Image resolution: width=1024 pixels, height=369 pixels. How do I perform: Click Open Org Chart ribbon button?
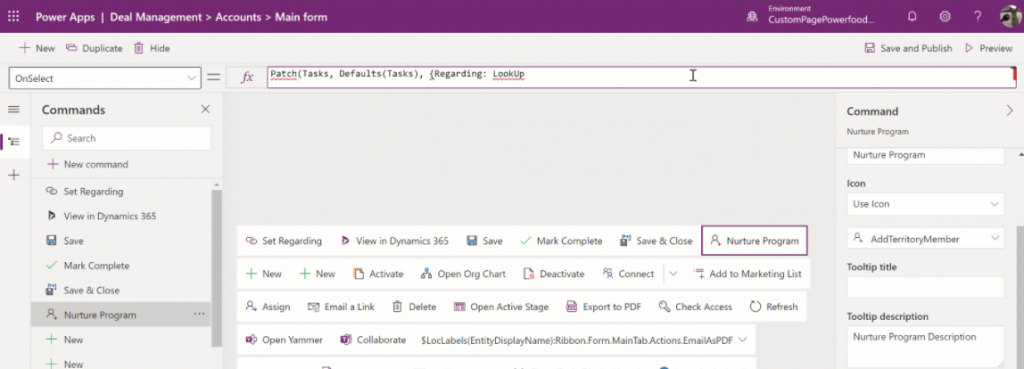[463, 274]
